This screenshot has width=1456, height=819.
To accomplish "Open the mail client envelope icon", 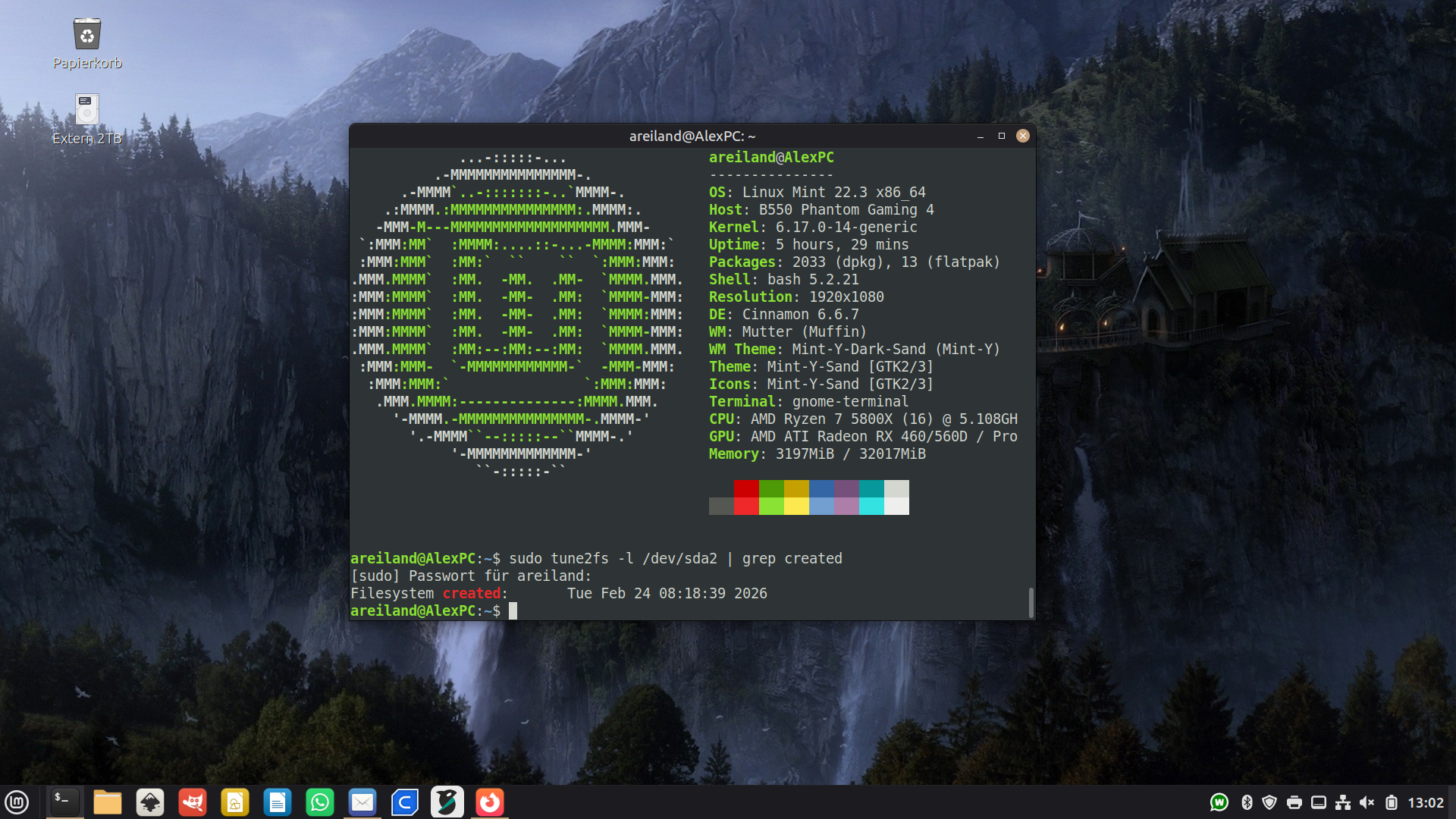I will point(362,802).
